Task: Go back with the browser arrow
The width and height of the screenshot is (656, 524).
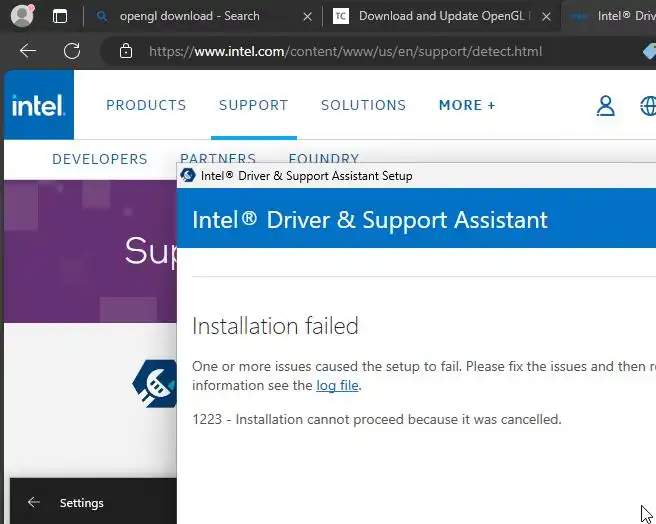Action: (x=28, y=51)
